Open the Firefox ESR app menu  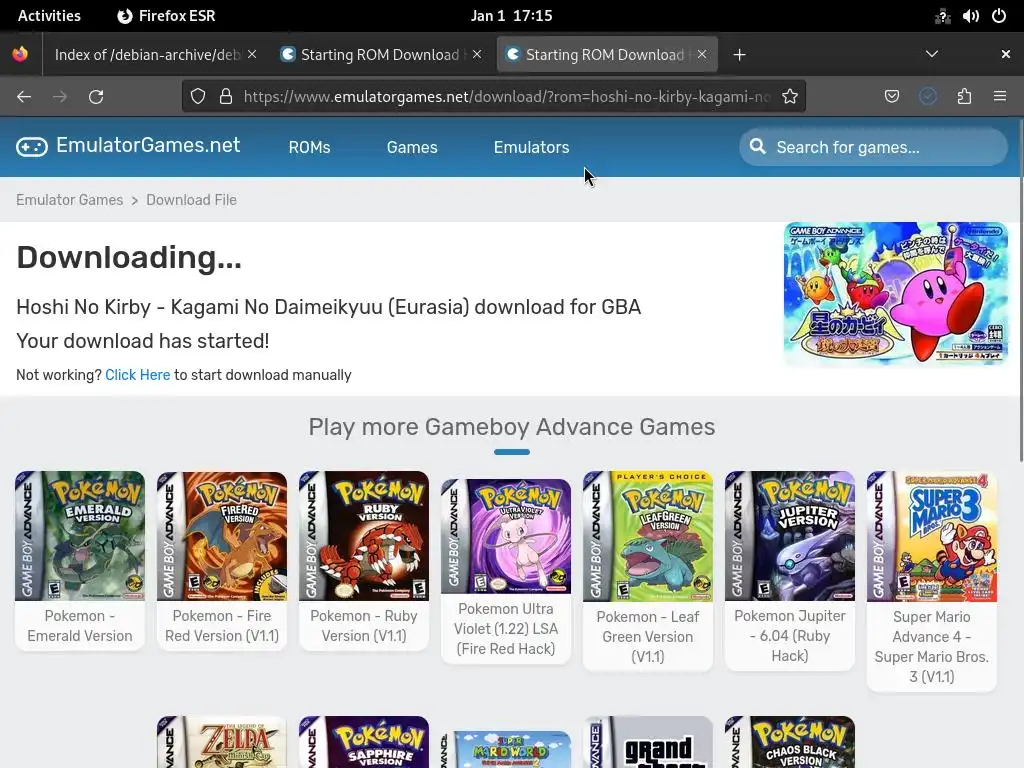click(166, 16)
